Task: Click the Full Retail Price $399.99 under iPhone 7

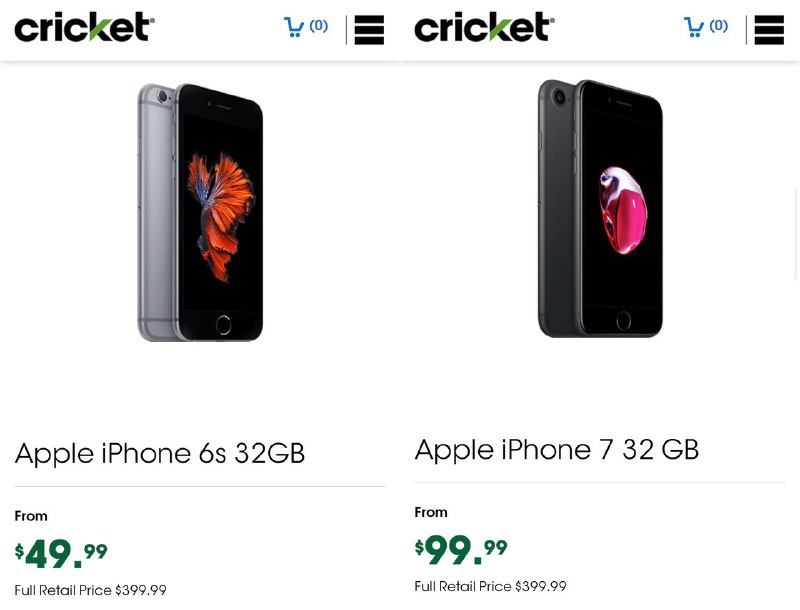Action: point(490,586)
